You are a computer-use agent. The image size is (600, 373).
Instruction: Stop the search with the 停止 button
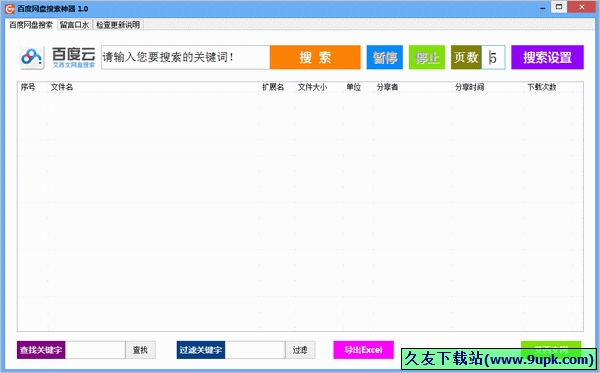427,57
